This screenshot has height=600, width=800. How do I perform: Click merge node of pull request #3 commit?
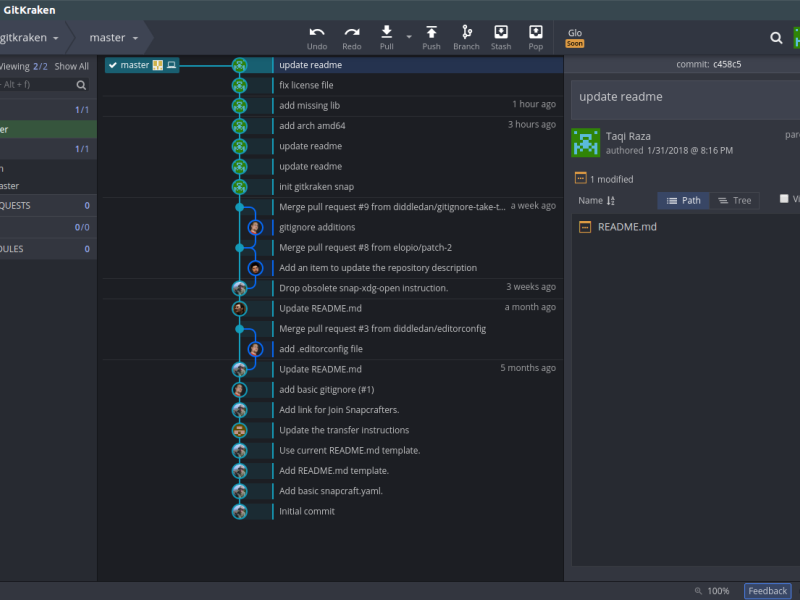[x=239, y=329]
